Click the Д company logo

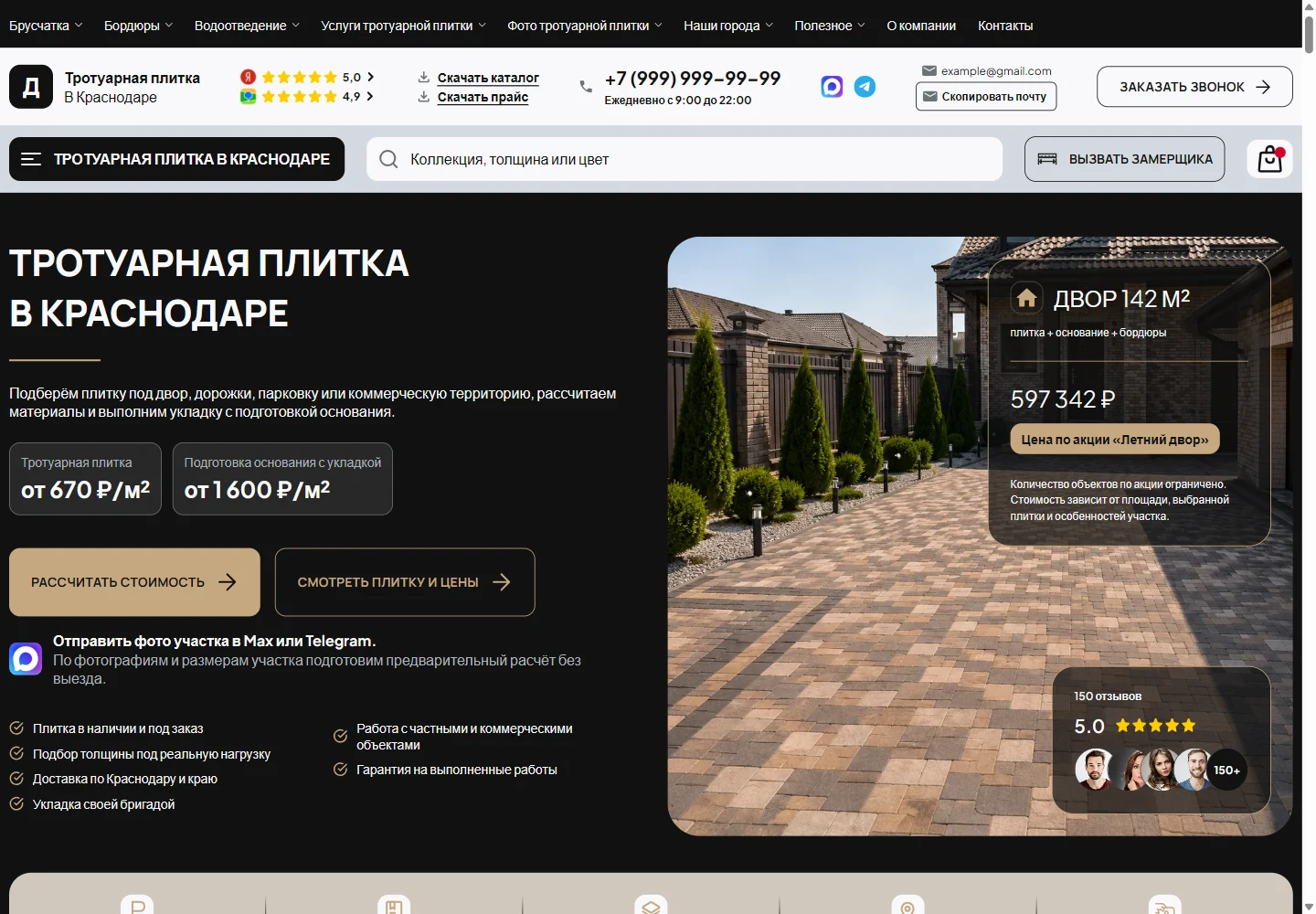(31, 87)
